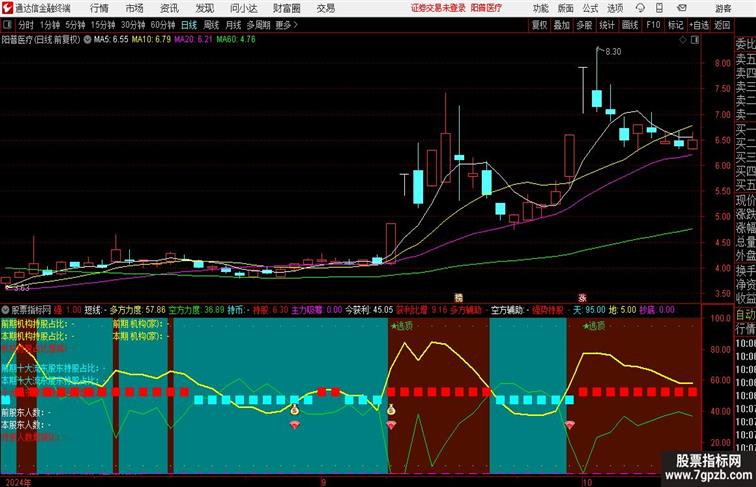The width and height of the screenshot is (756, 487).
Task: Click the 阳普医疗 stock name in title bar
Action: click(x=486, y=8)
